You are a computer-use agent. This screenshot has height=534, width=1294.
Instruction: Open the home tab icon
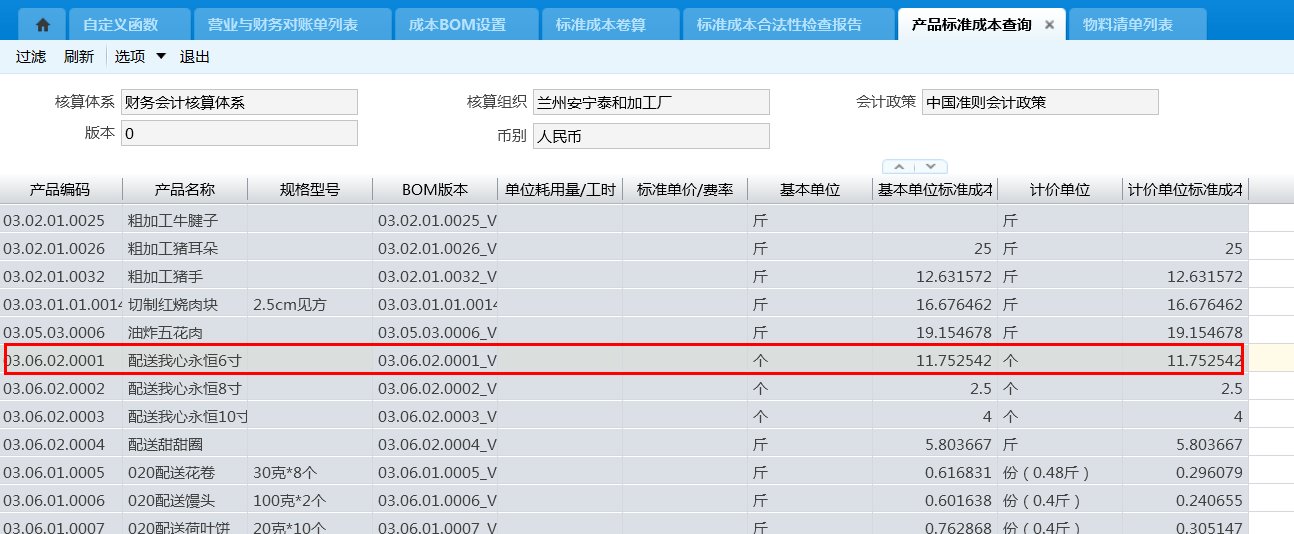(x=43, y=25)
